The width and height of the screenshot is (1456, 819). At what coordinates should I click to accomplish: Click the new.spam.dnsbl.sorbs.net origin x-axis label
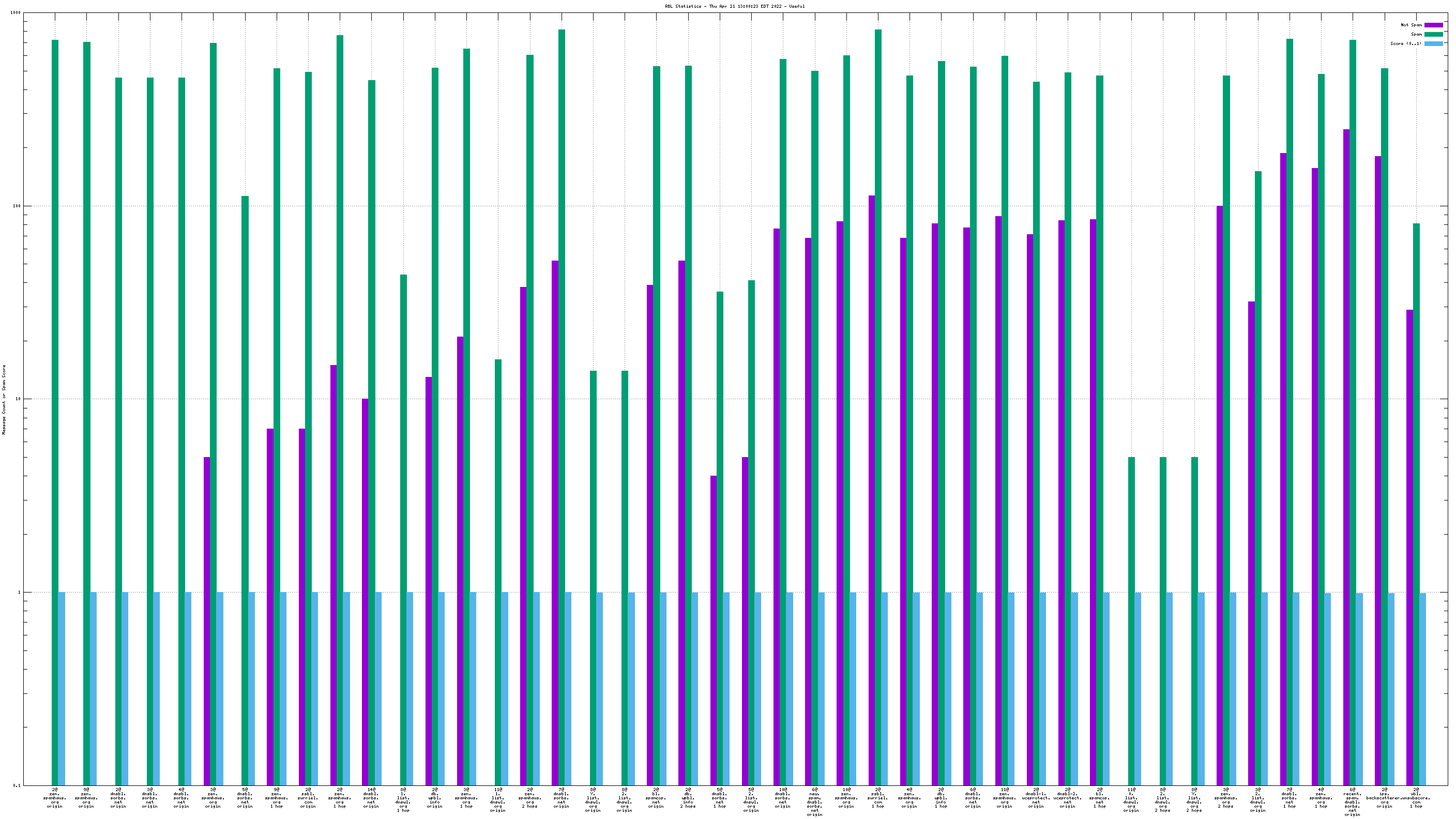(814, 801)
